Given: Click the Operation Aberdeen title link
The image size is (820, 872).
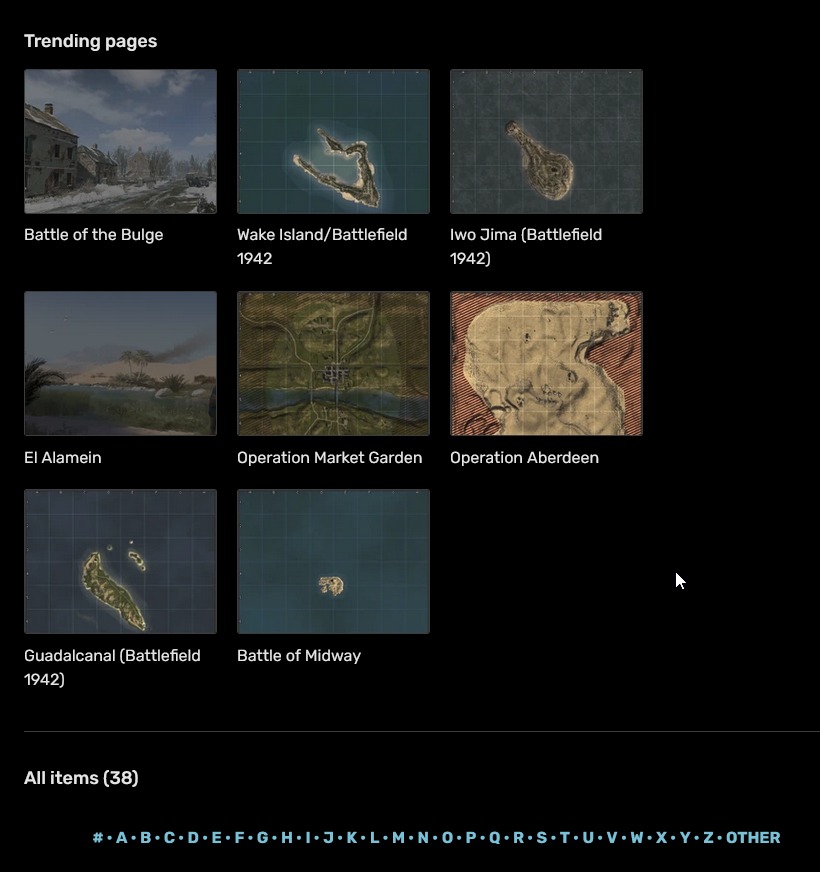Looking at the screenshot, I should pos(525,458).
